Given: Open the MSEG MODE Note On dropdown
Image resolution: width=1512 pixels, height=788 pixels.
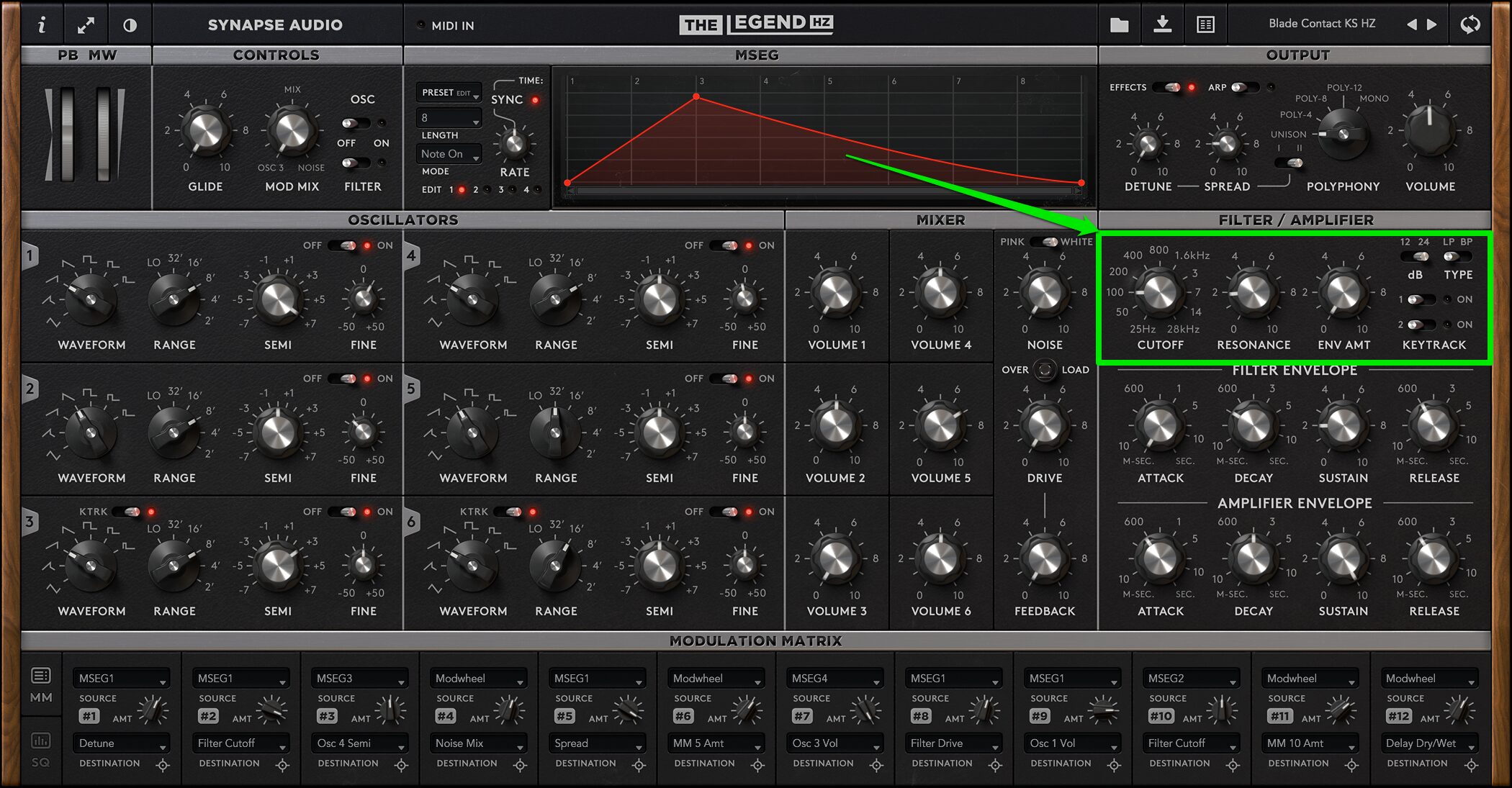Looking at the screenshot, I should tap(449, 154).
